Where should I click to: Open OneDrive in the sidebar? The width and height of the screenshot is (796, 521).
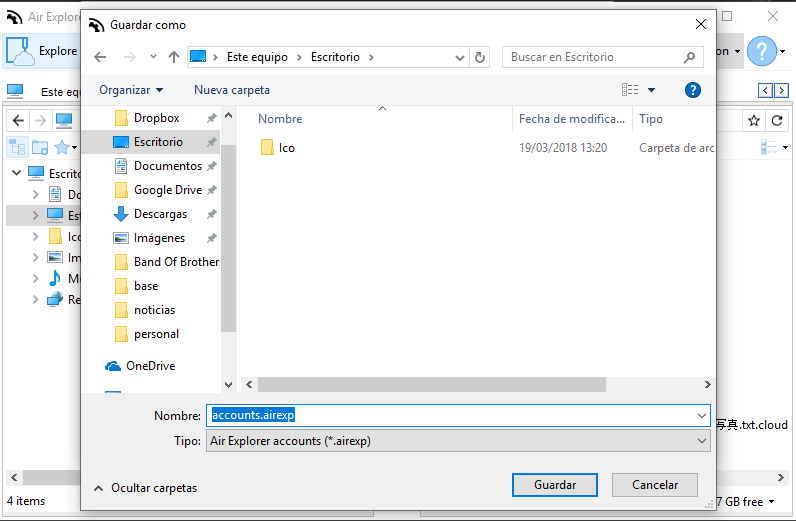tap(150, 366)
